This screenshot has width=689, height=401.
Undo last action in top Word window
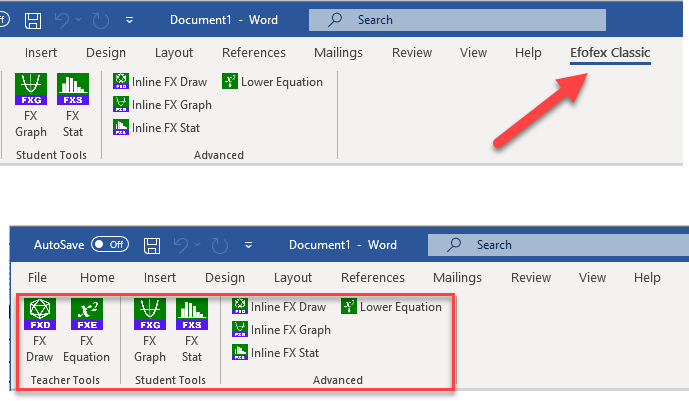tap(62, 20)
